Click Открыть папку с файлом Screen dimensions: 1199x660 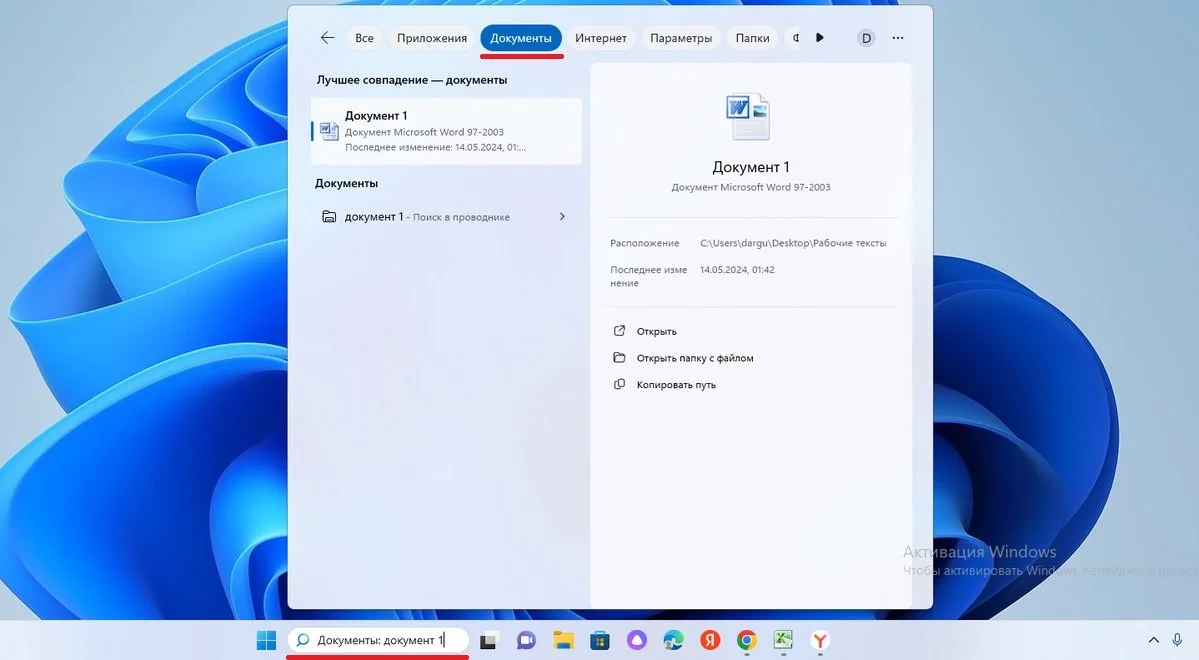tap(695, 358)
